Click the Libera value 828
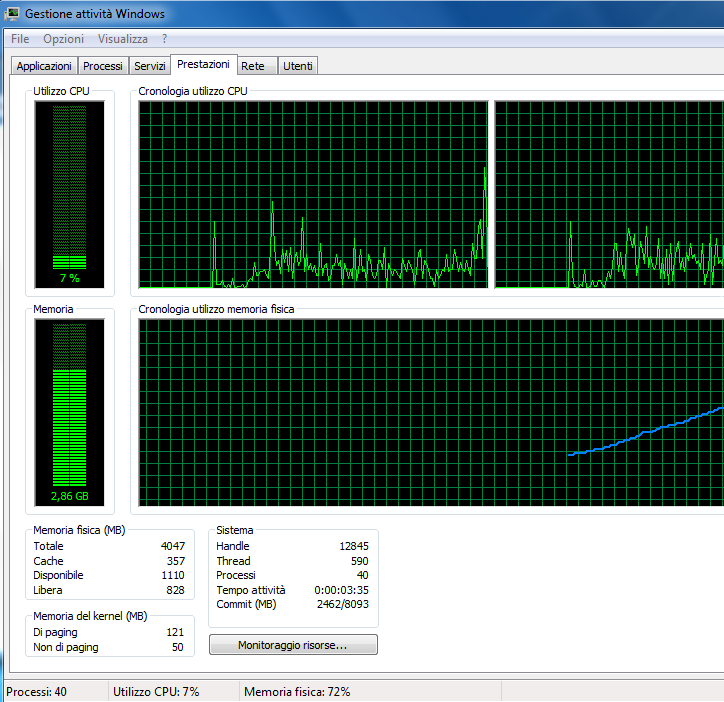The width and height of the screenshot is (724, 702). point(175,590)
